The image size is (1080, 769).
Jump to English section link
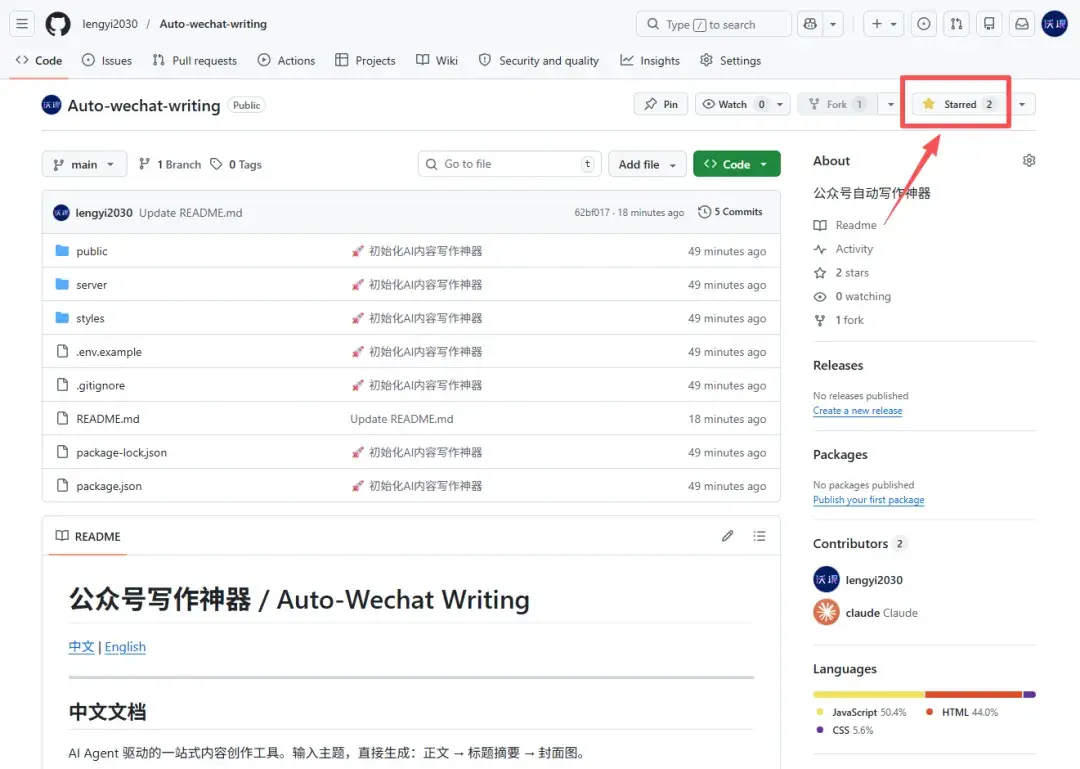[x=125, y=646]
